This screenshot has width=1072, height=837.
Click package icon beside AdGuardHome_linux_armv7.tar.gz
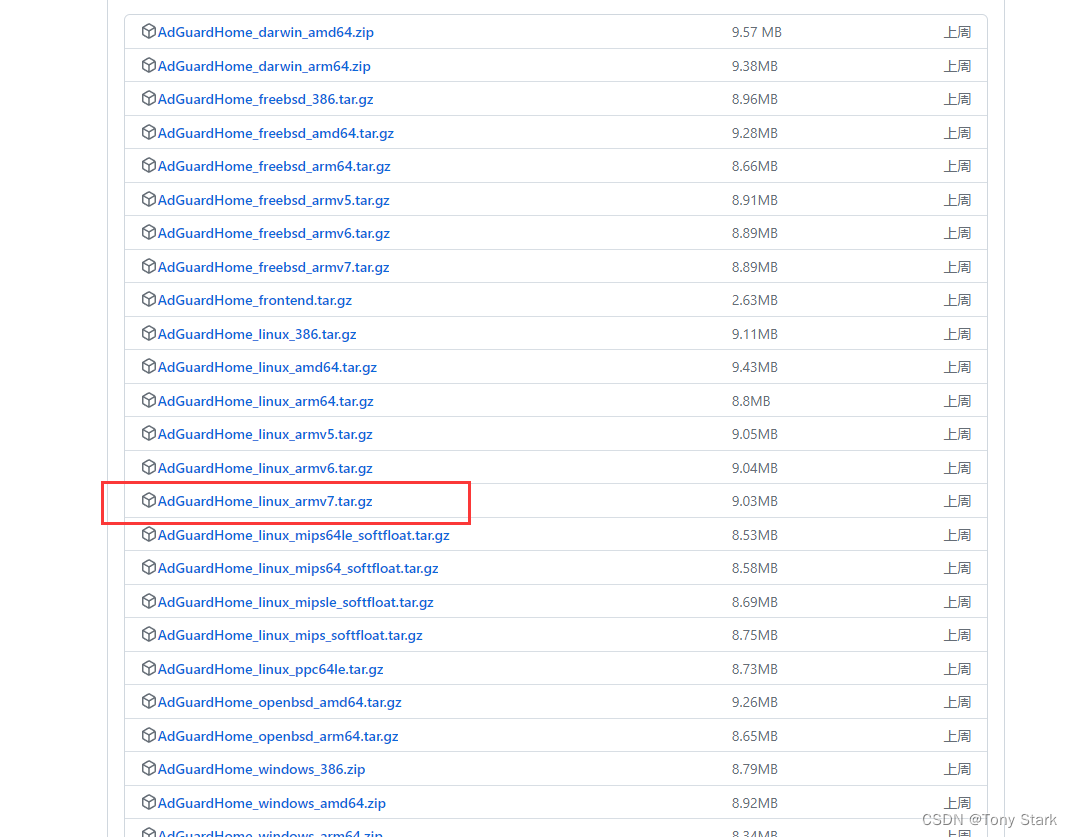pyautogui.click(x=148, y=501)
